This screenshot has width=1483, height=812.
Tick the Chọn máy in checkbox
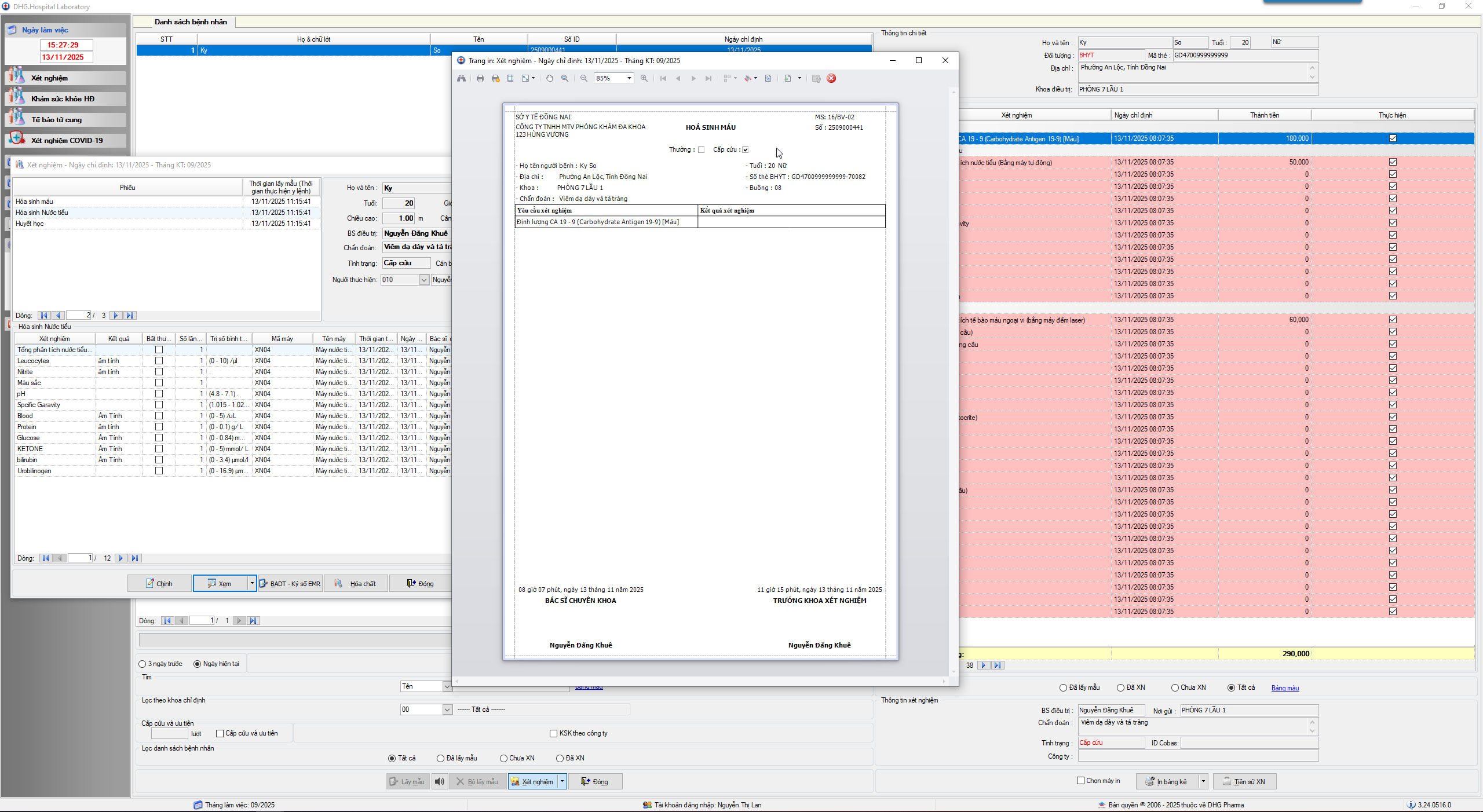point(1080,781)
